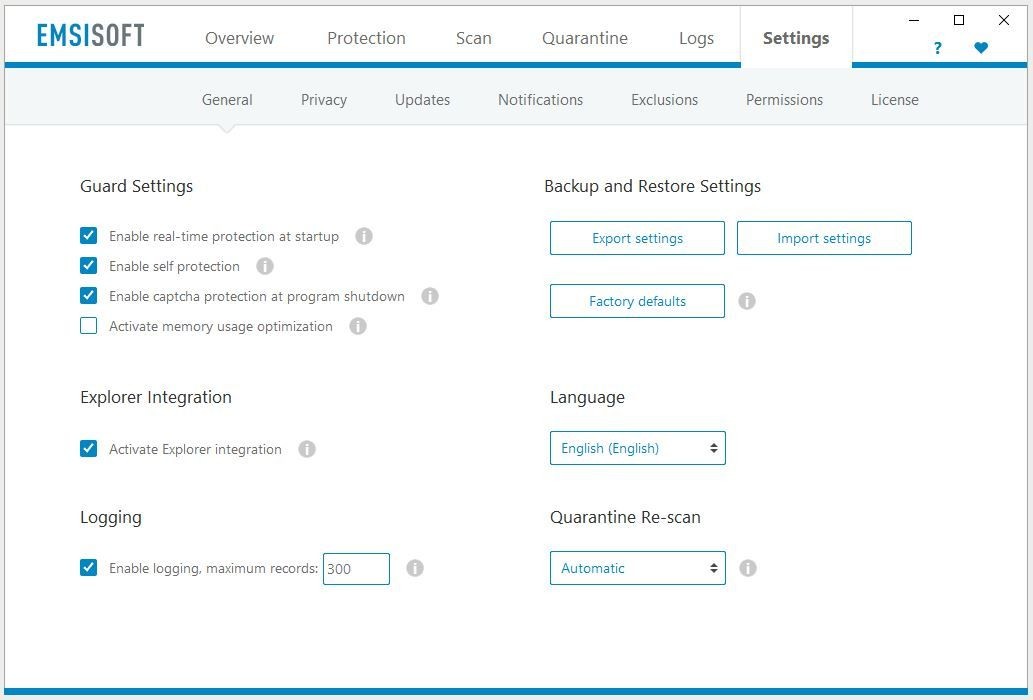This screenshot has height=700, width=1033.
Task: Enable memory usage optimization checkbox
Action: 89,326
